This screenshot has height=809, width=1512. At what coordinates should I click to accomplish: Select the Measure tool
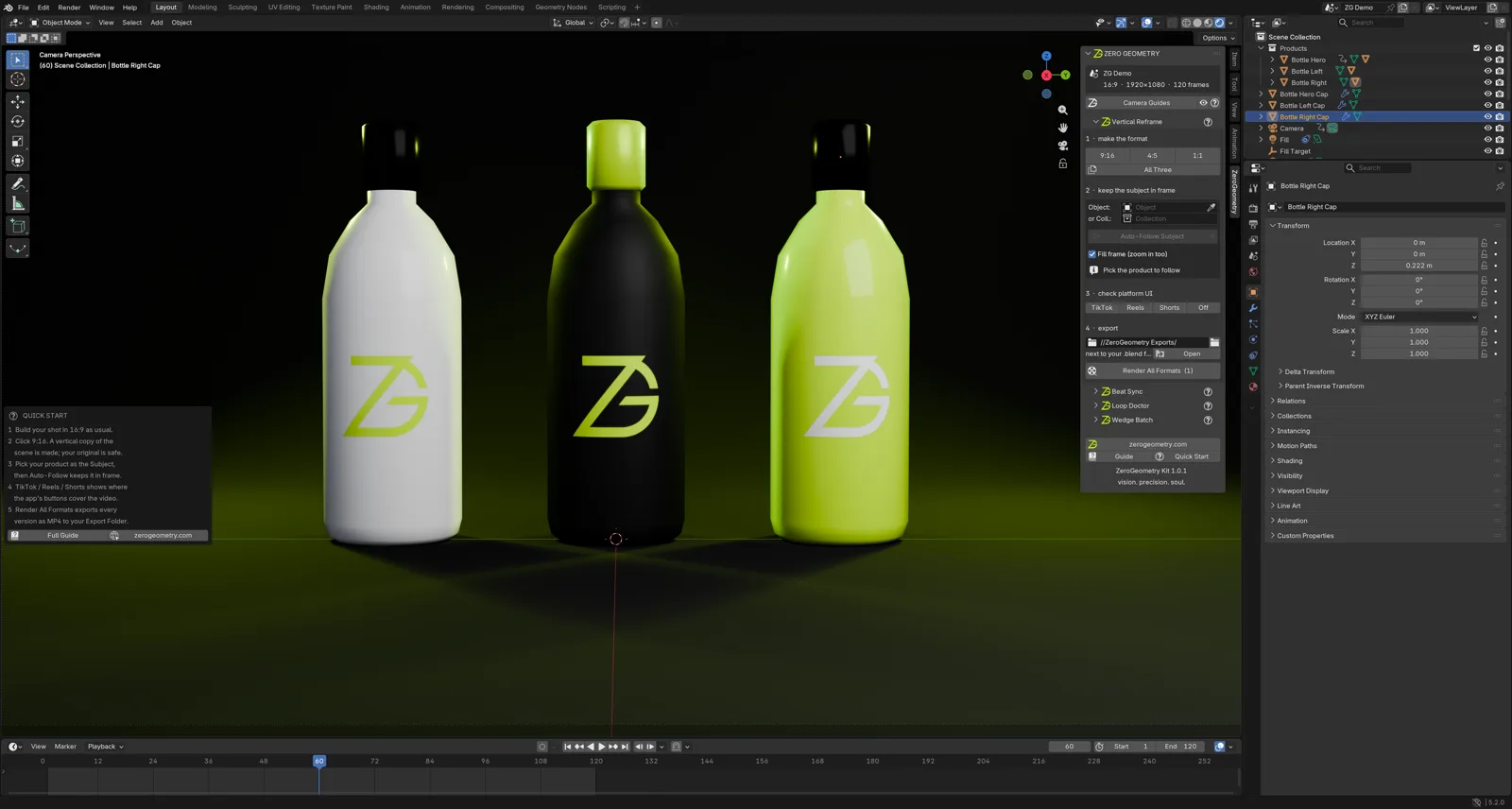point(17,203)
